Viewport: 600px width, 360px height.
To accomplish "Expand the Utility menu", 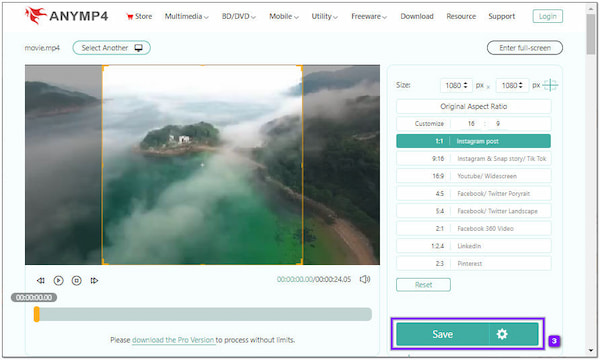I will pyautogui.click(x=324, y=16).
